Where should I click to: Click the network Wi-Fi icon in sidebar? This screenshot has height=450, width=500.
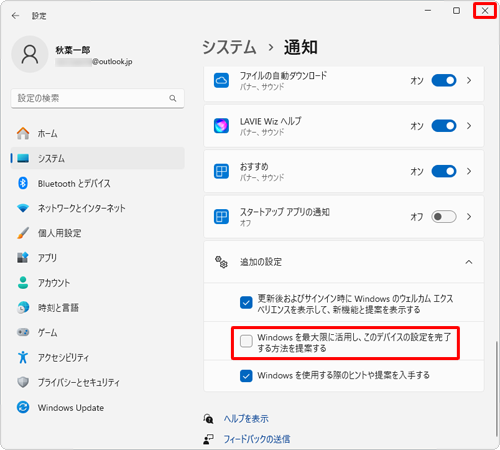(23, 208)
